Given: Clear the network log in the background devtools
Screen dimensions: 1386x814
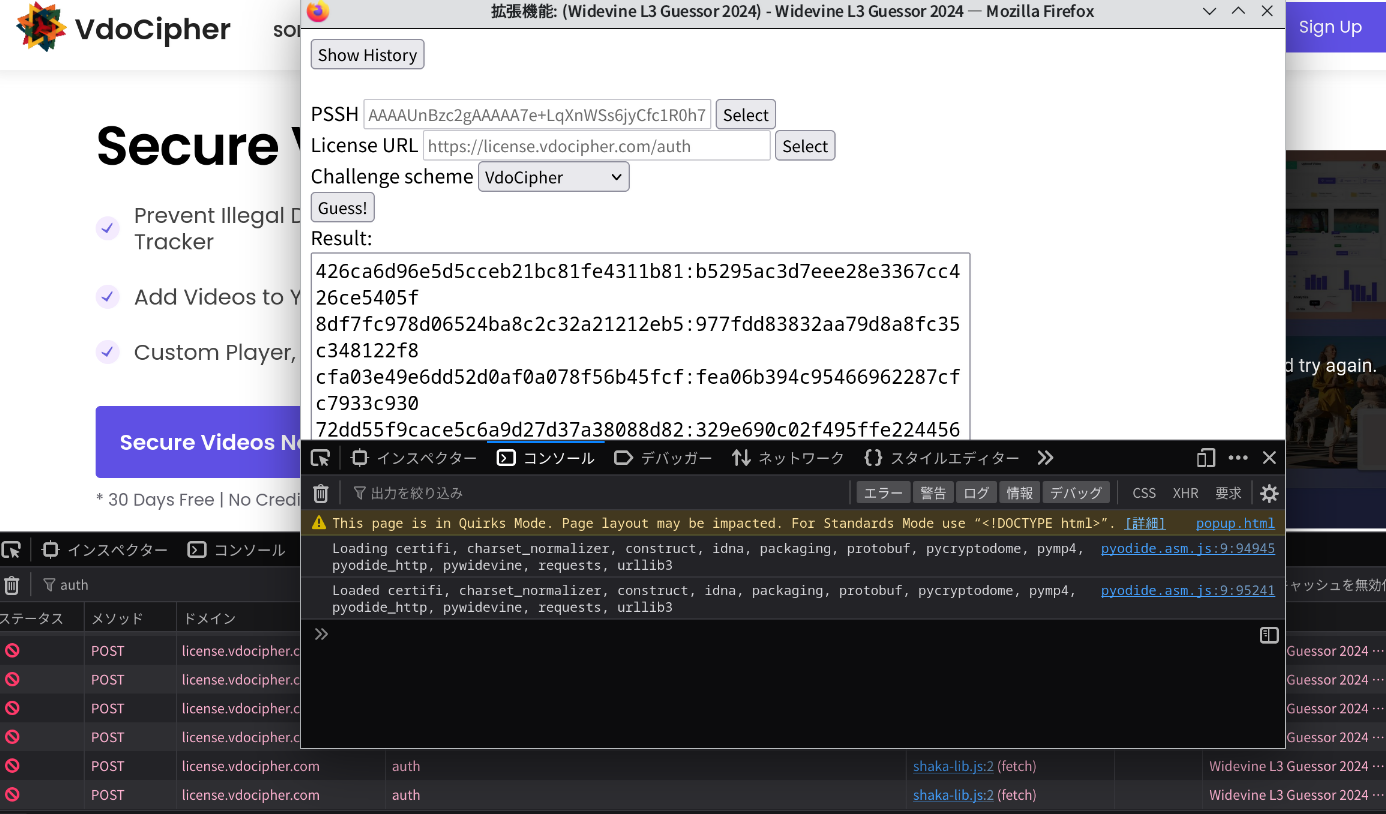Looking at the screenshot, I should tap(12, 585).
